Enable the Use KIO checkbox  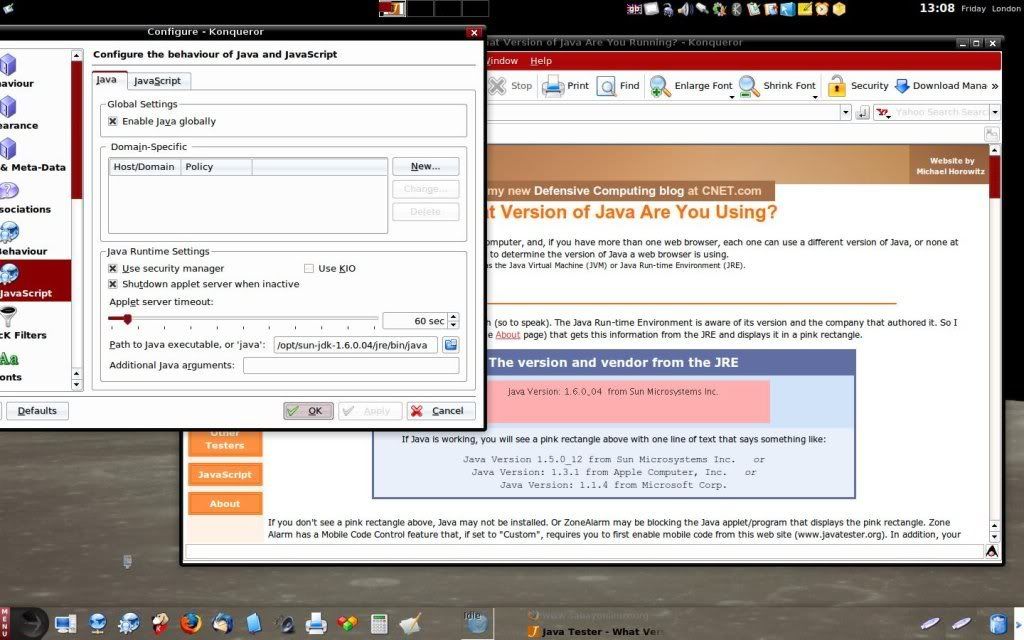[x=309, y=268]
